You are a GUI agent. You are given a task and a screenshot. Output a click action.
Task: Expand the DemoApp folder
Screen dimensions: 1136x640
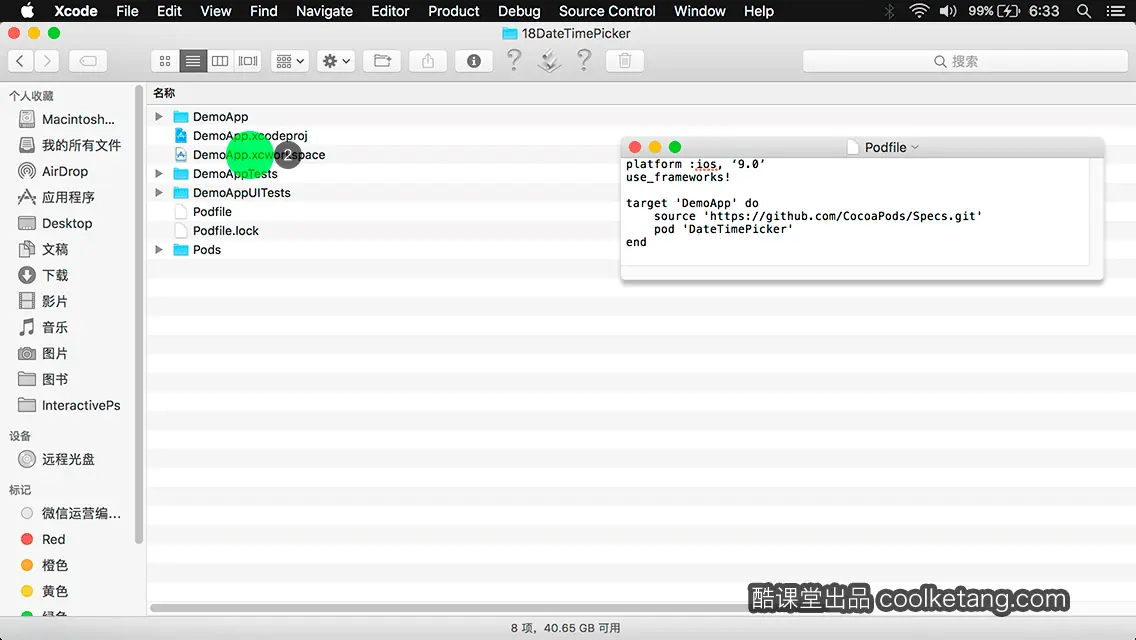pyautogui.click(x=159, y=116)
